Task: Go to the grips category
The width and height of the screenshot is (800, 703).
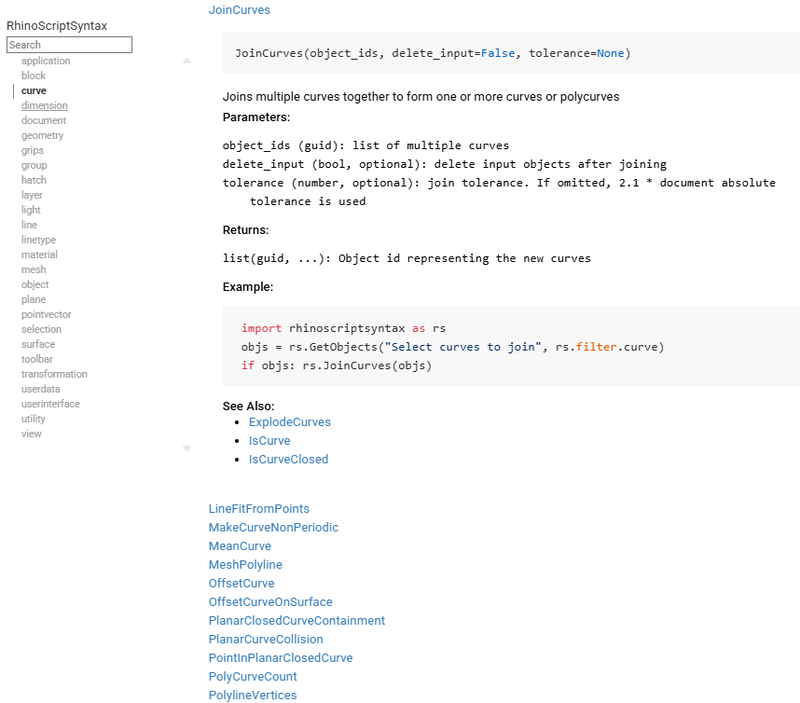Action: 32,150
